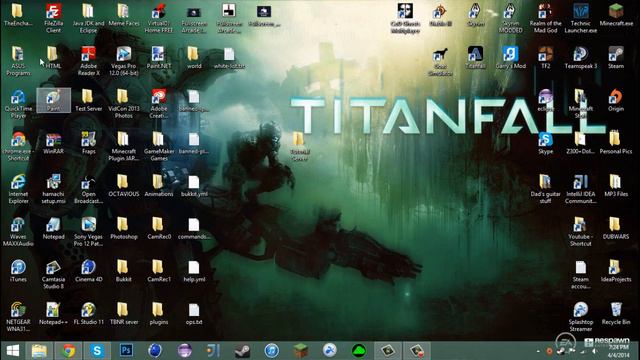Select the Cinema 4D desktop shortcut
This screenshot has height=360, width=640.
click(89, 271)
